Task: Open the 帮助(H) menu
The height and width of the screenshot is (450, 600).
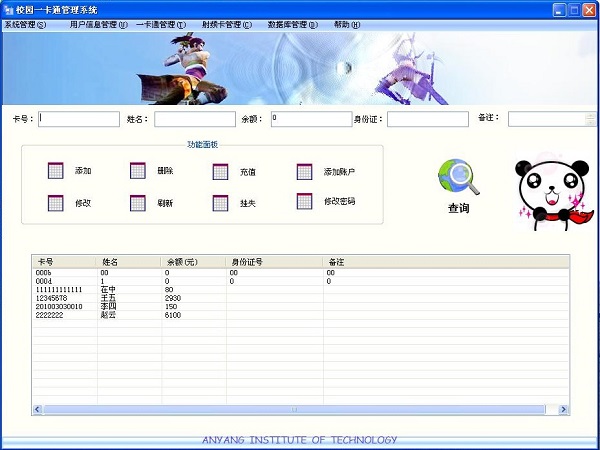Action: coord(347,25)
